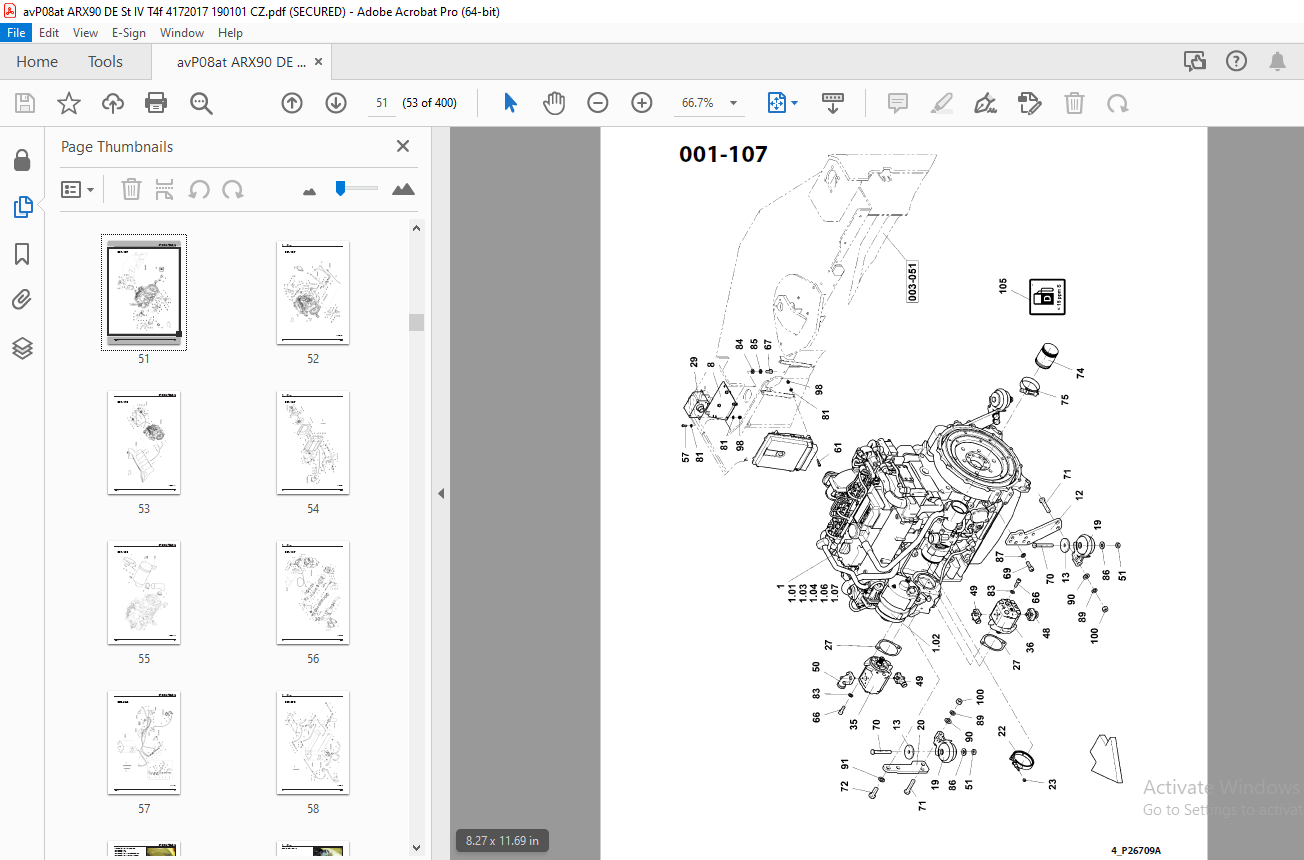This screenshot has height=860, width=1304.
Task: Switch to the Tools tab
Action: [x=105, y=62]
